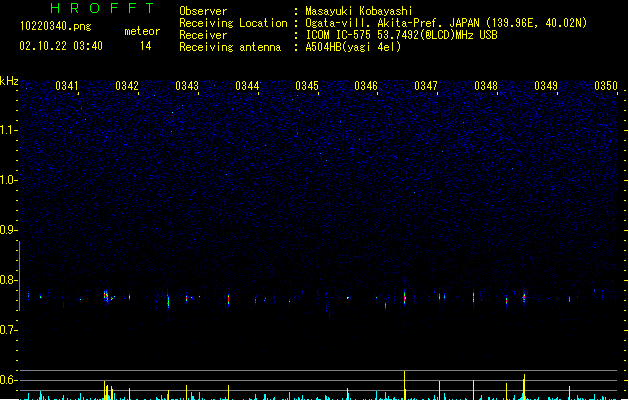The height and width of the screenshot is (400, 629).
Task: Click the 0346 time marker
Action: pyautogui.click(x=366, y=86)
